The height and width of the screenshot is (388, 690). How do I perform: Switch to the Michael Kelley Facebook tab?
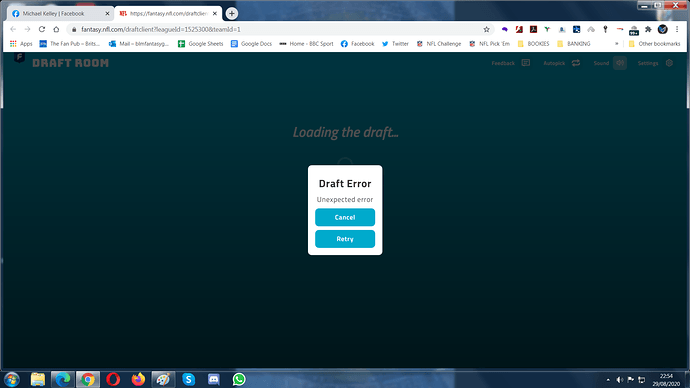tap(61, 14)
